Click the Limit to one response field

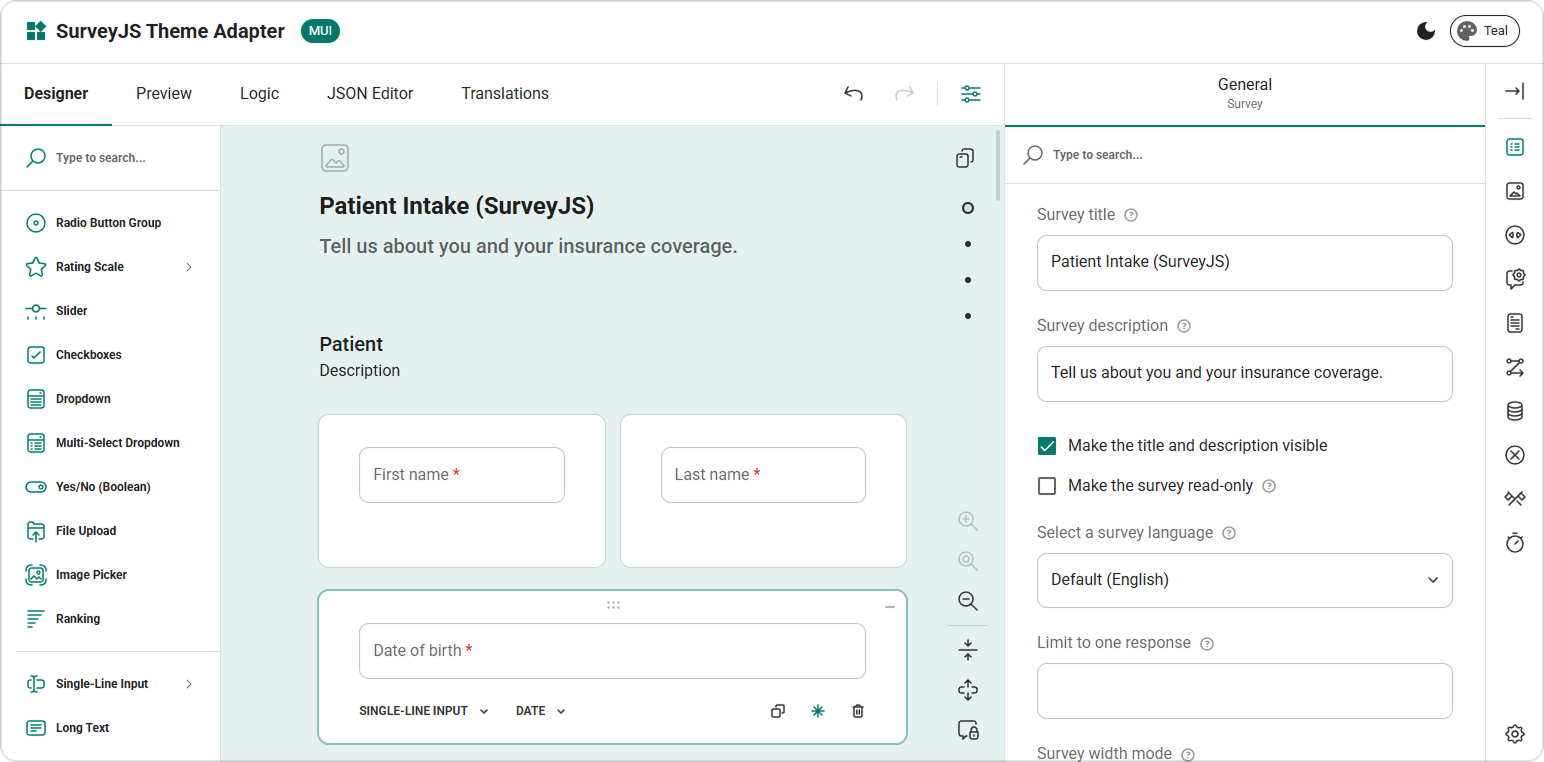(x=1244, y=691)
